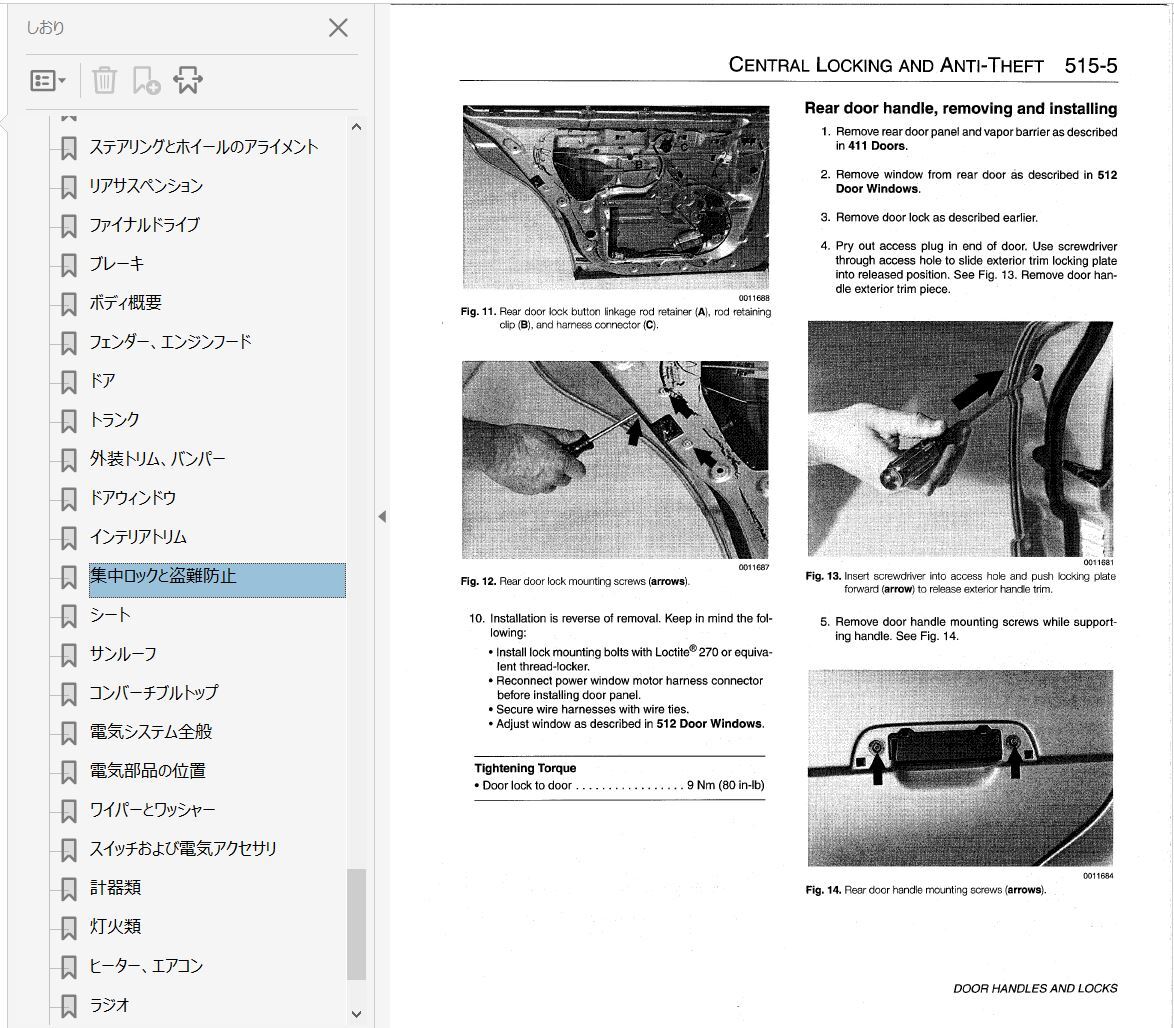
Task: Click Fig. 14 door handle screws photo
Action: [960, 768]
